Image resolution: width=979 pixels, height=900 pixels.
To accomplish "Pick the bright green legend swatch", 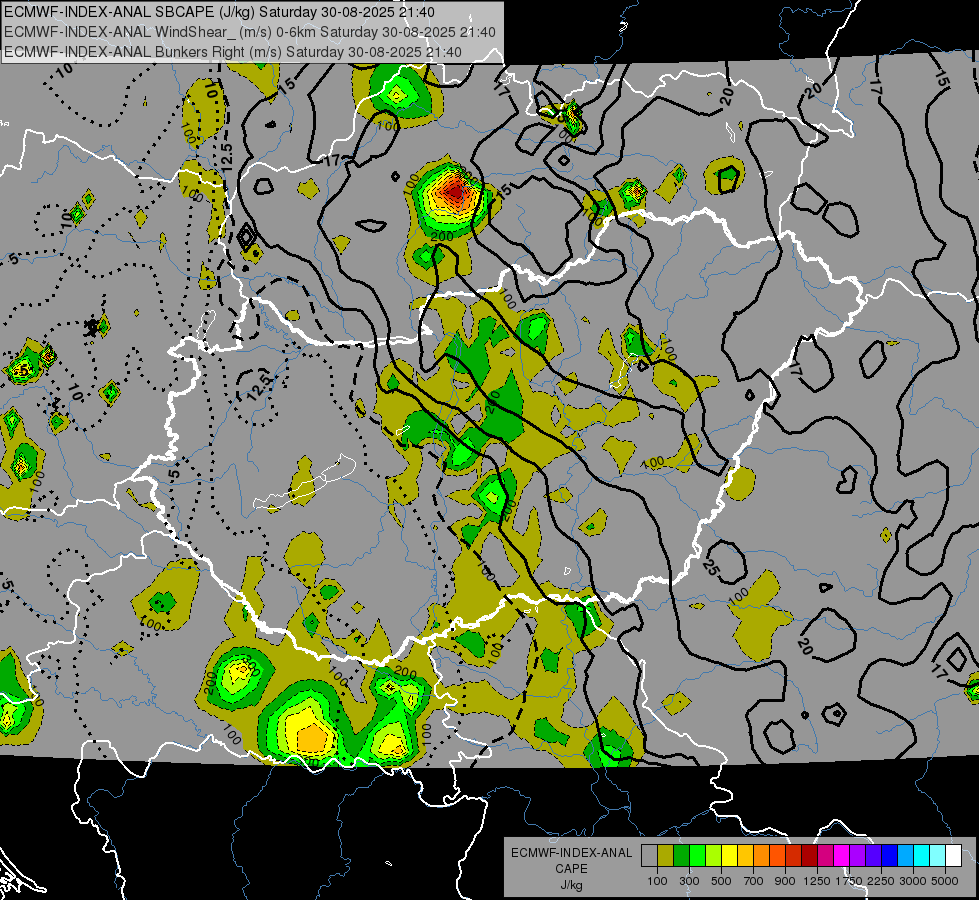I will coord(697,856).
